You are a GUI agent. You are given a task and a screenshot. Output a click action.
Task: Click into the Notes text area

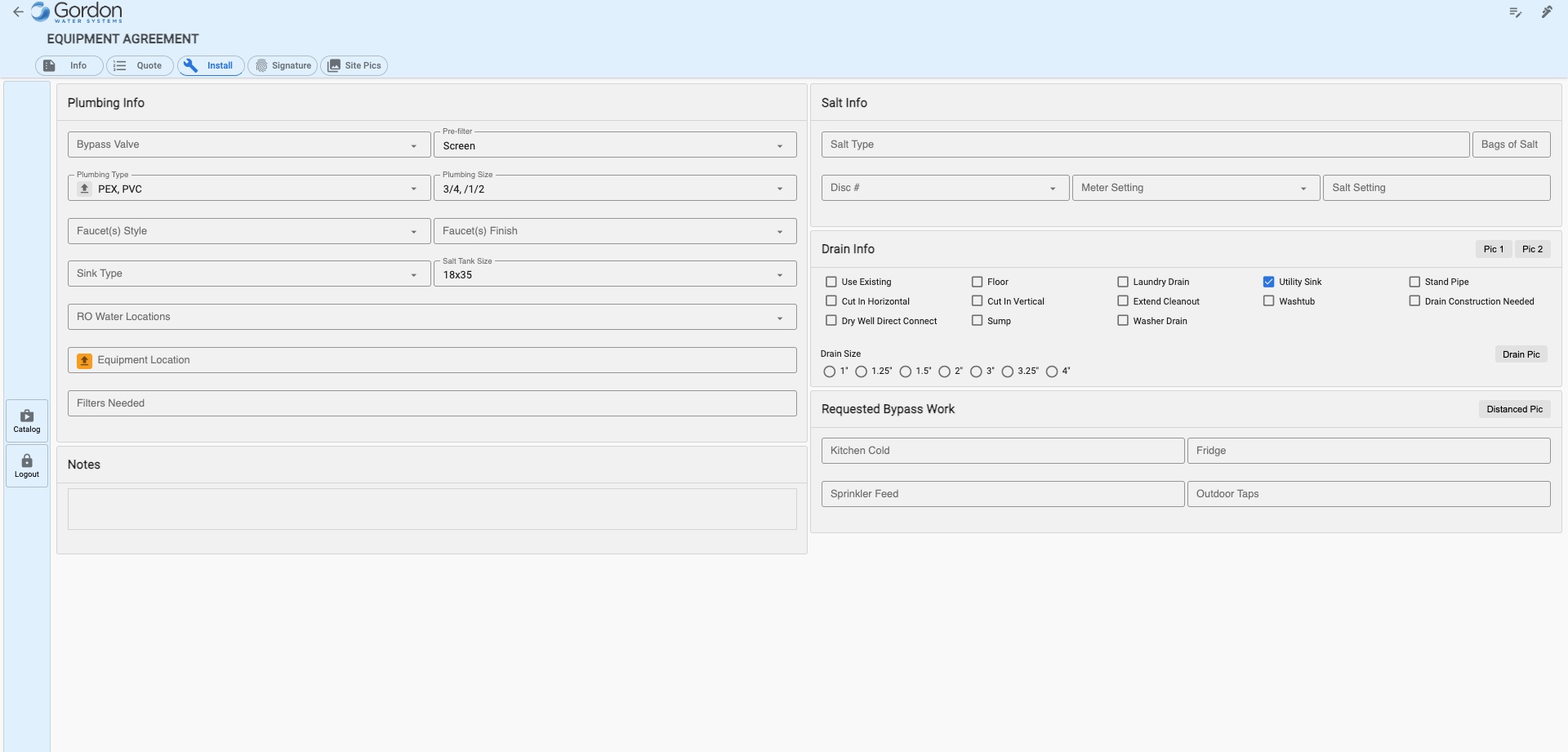click(432, 509)
